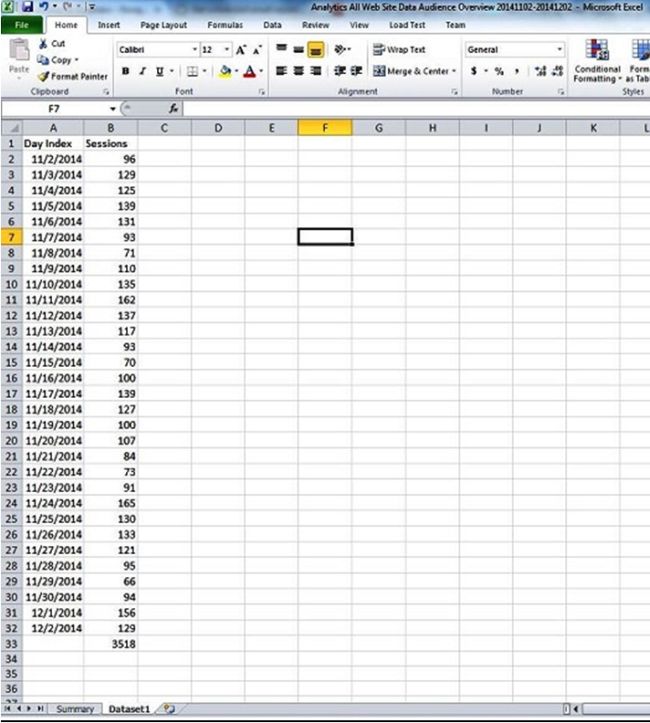This screenshot has height=723, width=650.
Task: Click the Insert Worksheet tab icon
Action: click(x=169, y=709)
